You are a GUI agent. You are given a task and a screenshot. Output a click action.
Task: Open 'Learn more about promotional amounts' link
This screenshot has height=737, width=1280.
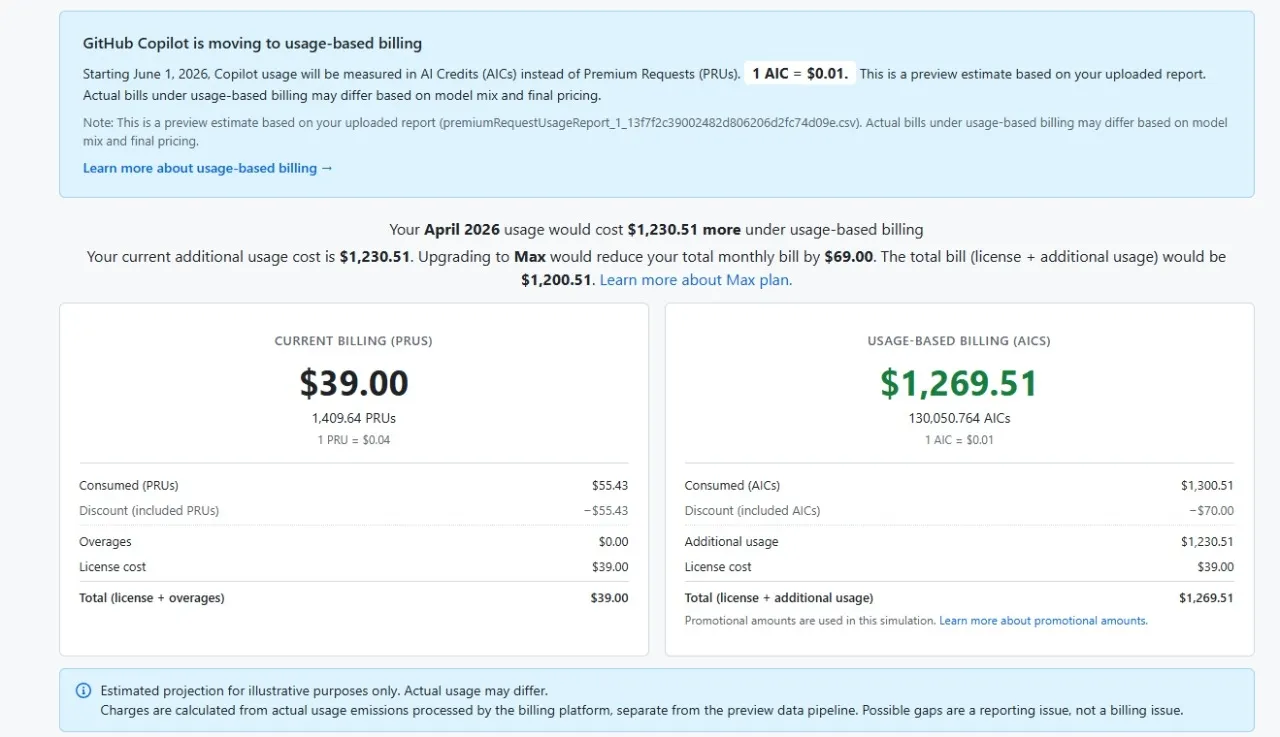tap(1043, 621)
